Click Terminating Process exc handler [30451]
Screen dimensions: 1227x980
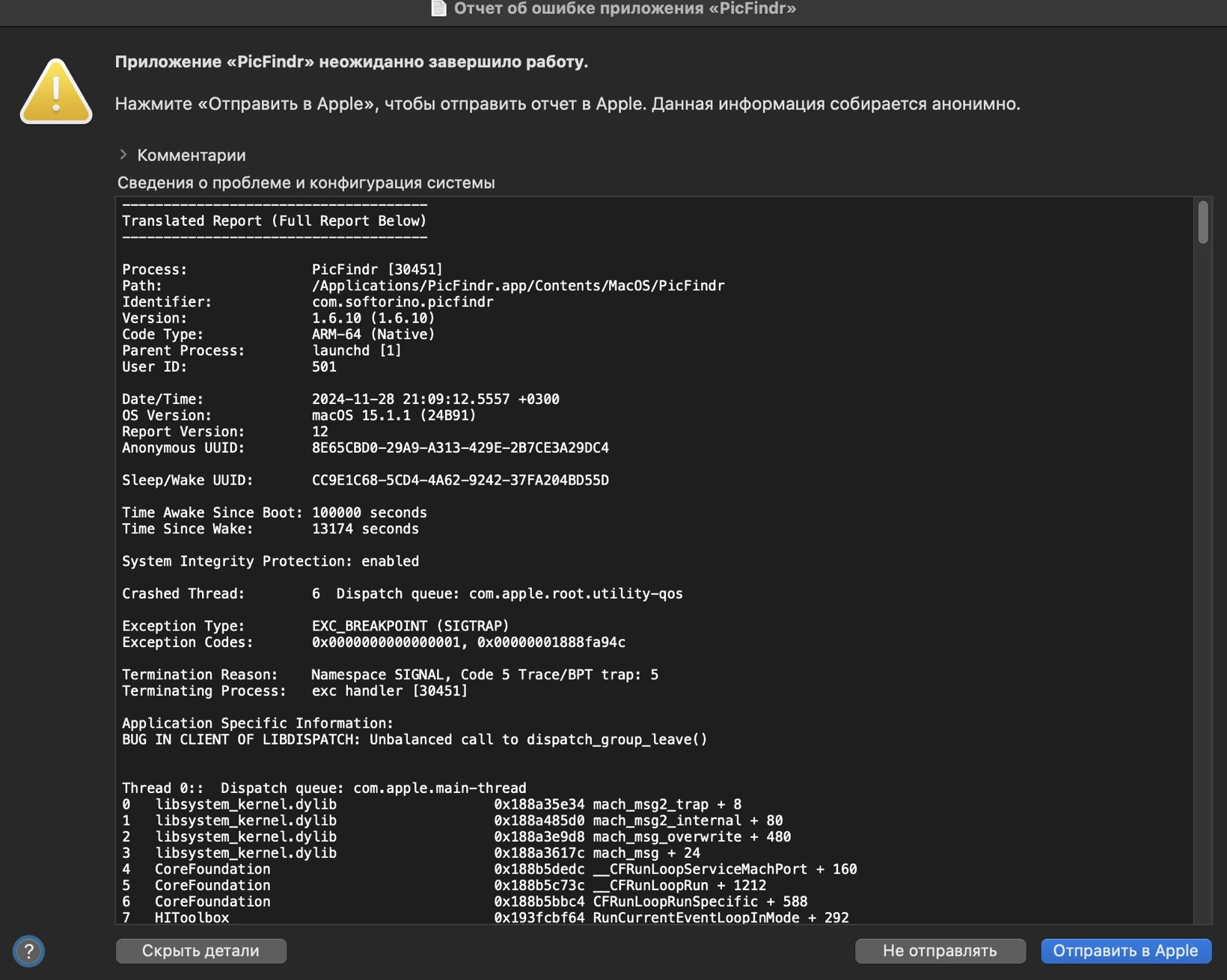(296, 690)
